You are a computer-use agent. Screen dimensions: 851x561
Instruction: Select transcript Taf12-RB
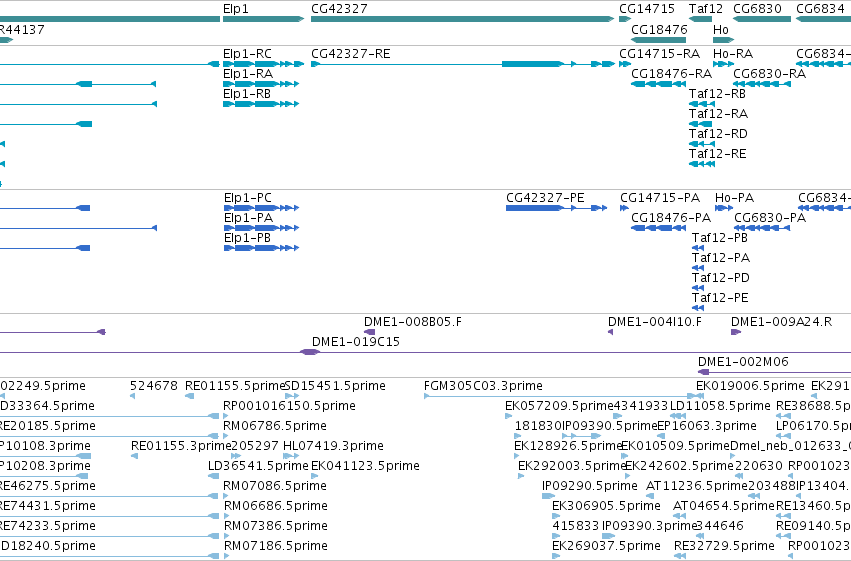(x=702, y=104)
